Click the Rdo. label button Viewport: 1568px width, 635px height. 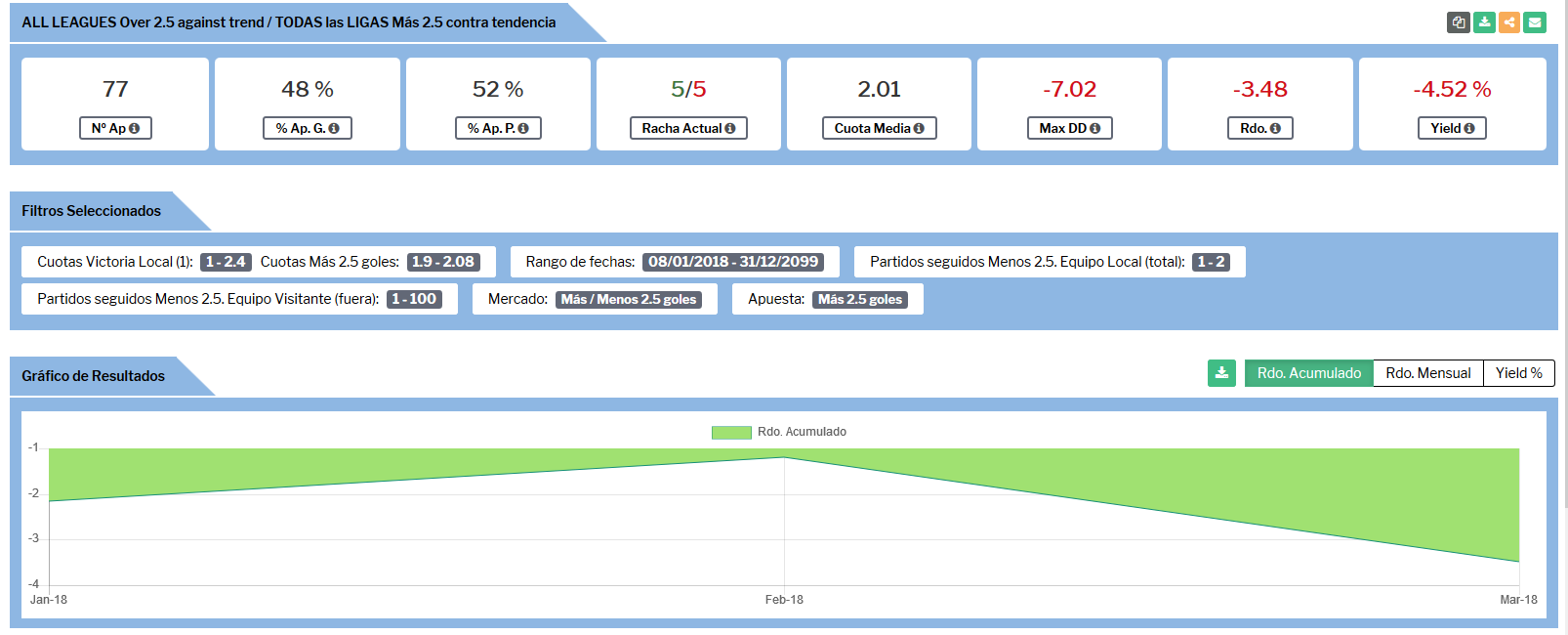(1259, 128)
